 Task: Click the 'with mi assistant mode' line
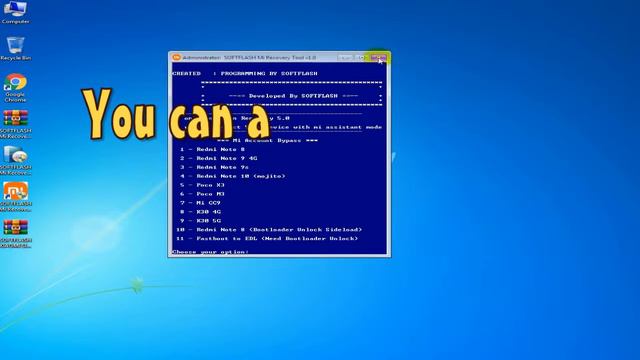click(337, 127)
